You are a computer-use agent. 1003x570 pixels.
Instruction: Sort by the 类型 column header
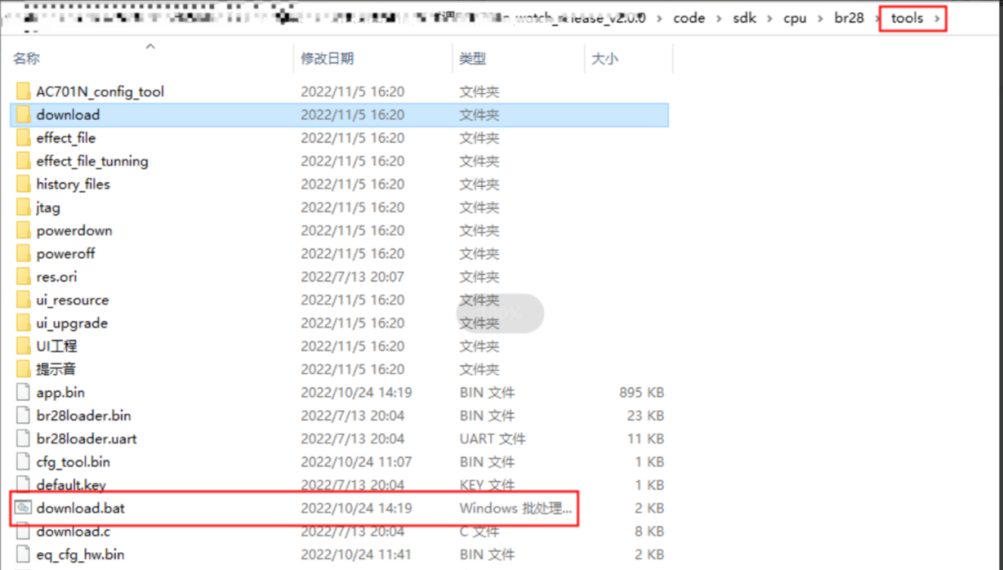[x=473, y=58]
